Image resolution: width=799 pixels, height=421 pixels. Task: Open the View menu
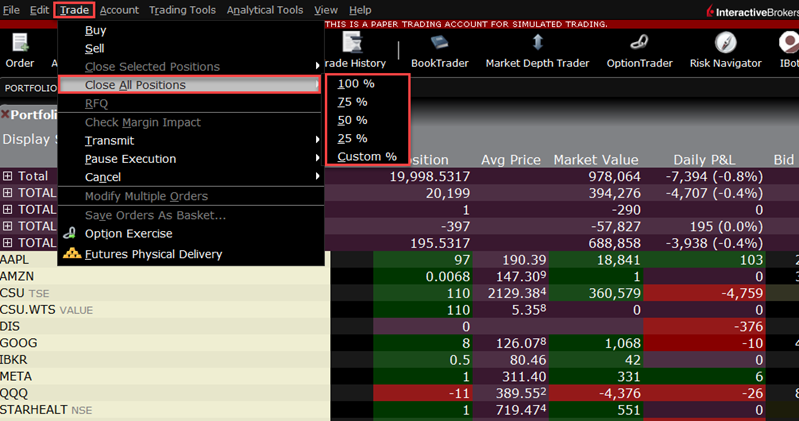[x=326, y=10]
